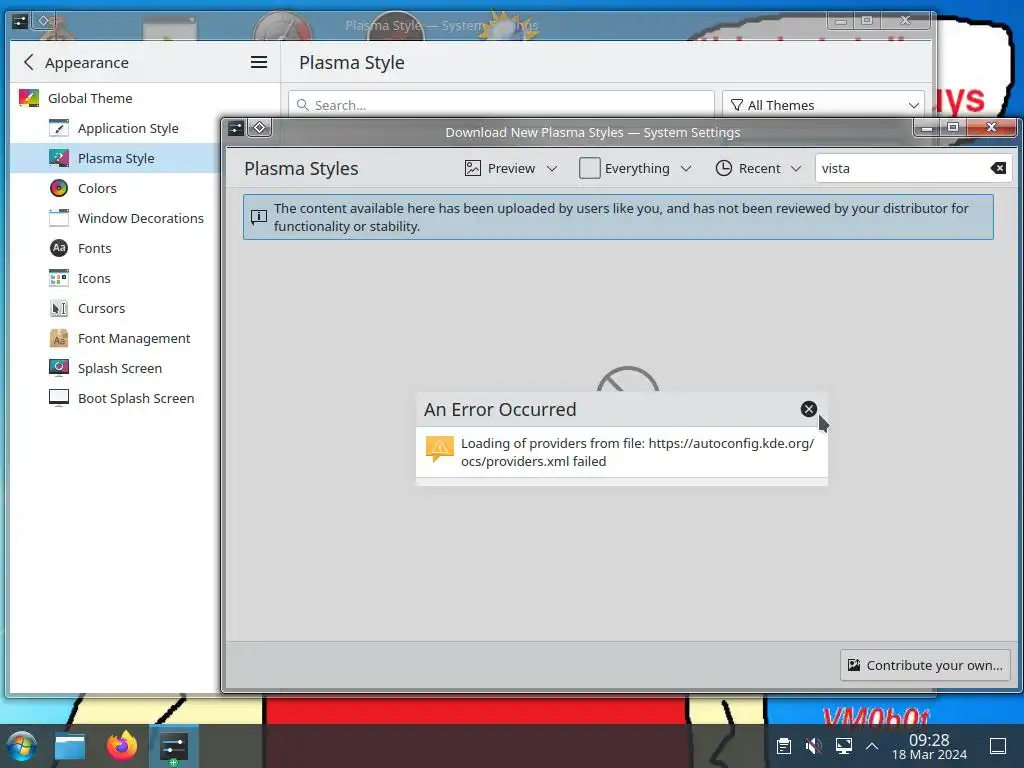Click the Everything checkbox-style icon
The height and width of the screenshot is (768, 1024).
click(x=589, y=168)
